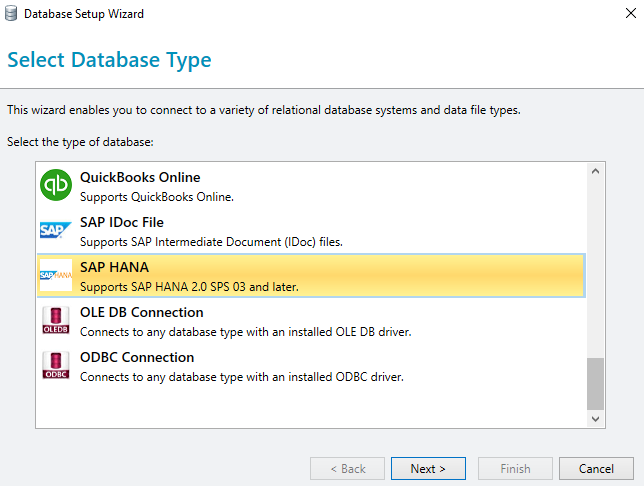Click the database wizard title bar icon

pyautogui.click(x=11, y=14)
